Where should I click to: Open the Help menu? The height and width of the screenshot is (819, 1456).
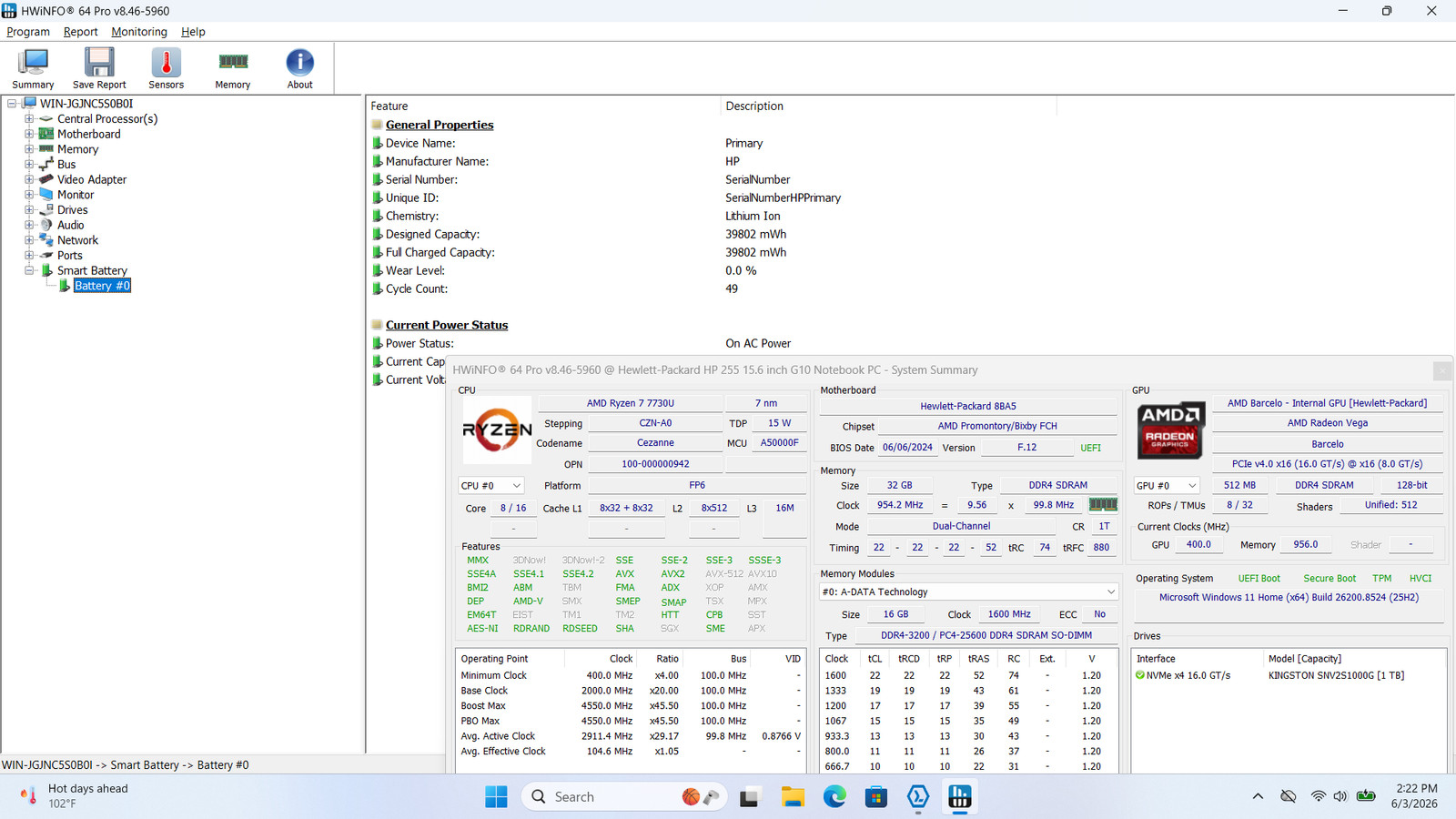click(x=193, y=32)
